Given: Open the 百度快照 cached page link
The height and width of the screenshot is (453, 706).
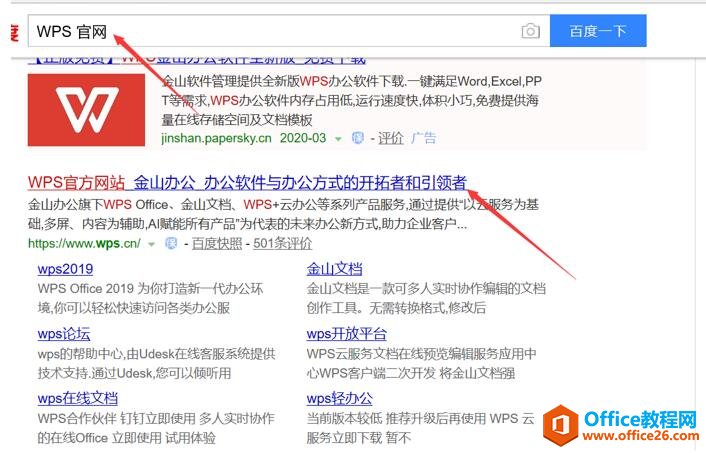Looking at the screenshot, I should click(x=217, y=244).
